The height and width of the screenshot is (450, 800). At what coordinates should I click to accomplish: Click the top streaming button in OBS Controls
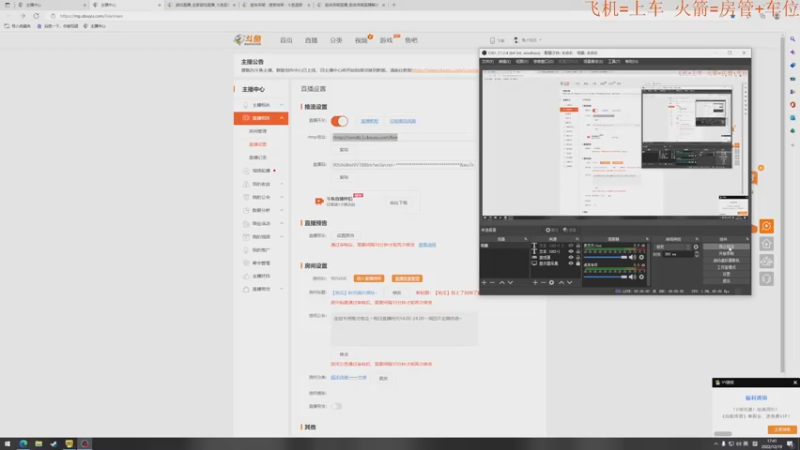(x=726, y=246)
